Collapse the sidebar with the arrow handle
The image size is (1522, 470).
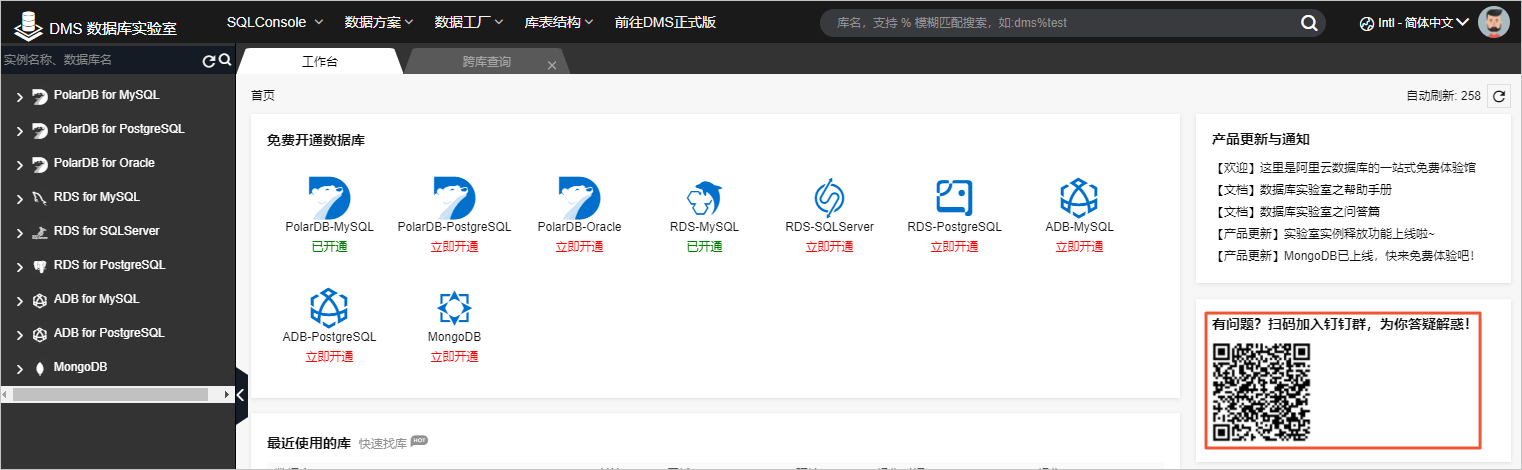pyautogui.click(x=240, y=394)
